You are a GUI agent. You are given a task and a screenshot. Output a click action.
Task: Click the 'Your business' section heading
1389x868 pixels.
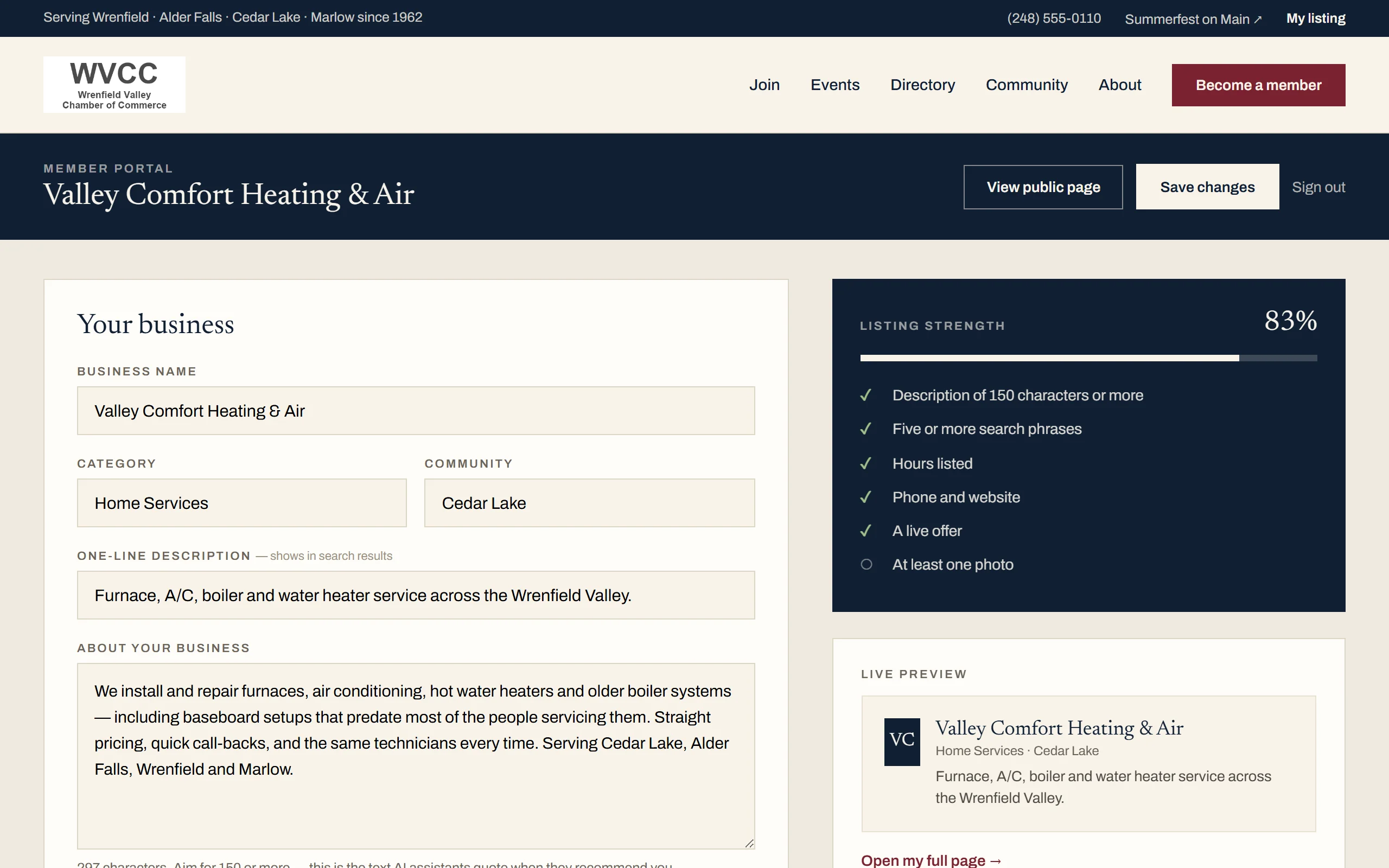pos(156,324)
